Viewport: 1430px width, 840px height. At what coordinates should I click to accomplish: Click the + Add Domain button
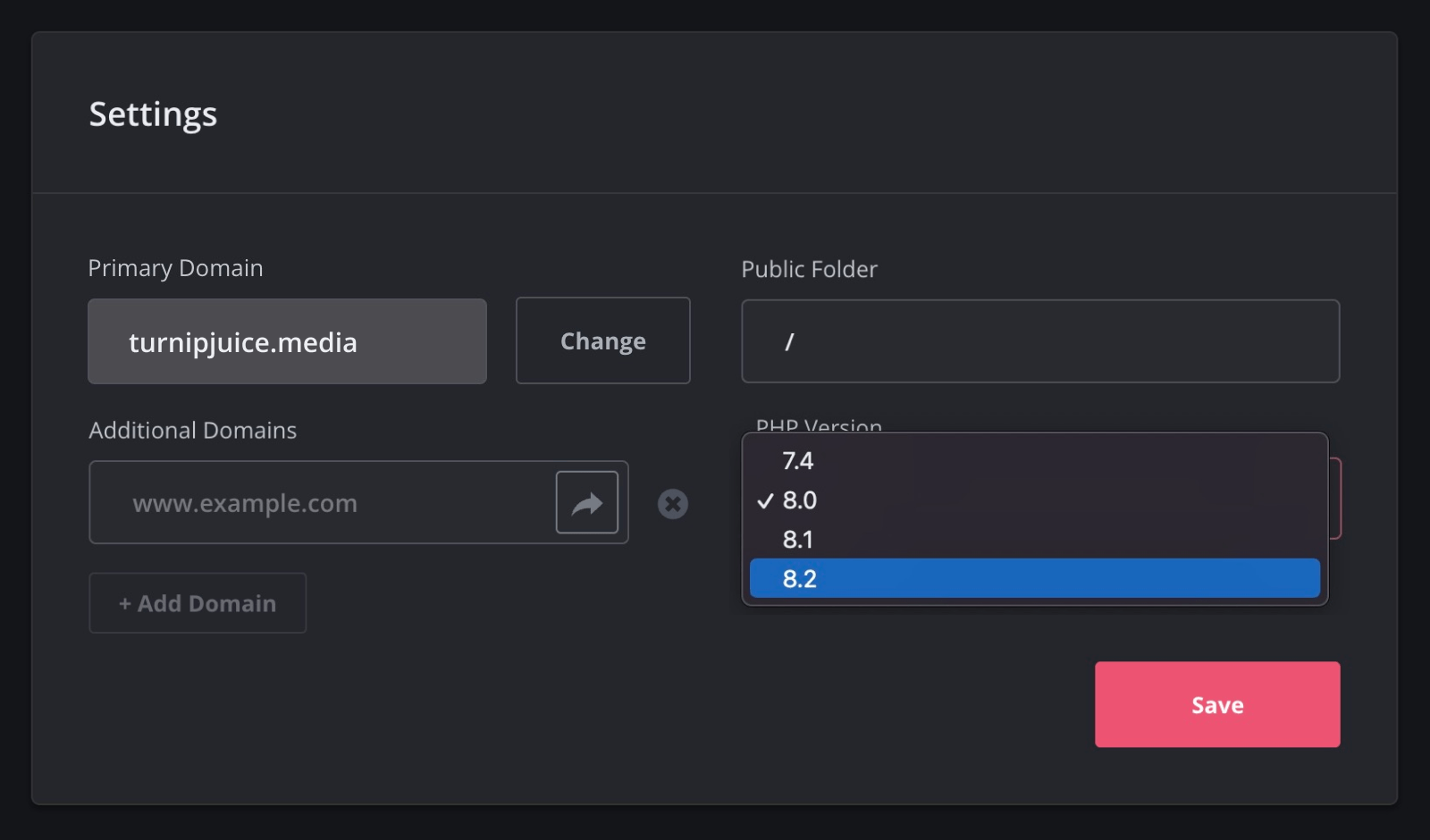pyautogui.click(x=198, y=603)
